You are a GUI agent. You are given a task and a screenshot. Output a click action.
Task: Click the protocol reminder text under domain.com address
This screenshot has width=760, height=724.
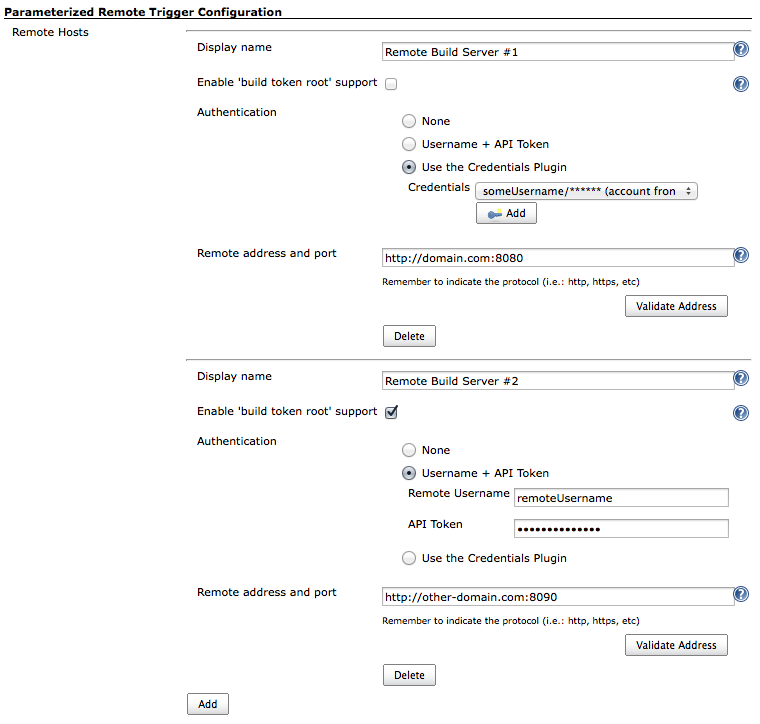click(511, 282)
